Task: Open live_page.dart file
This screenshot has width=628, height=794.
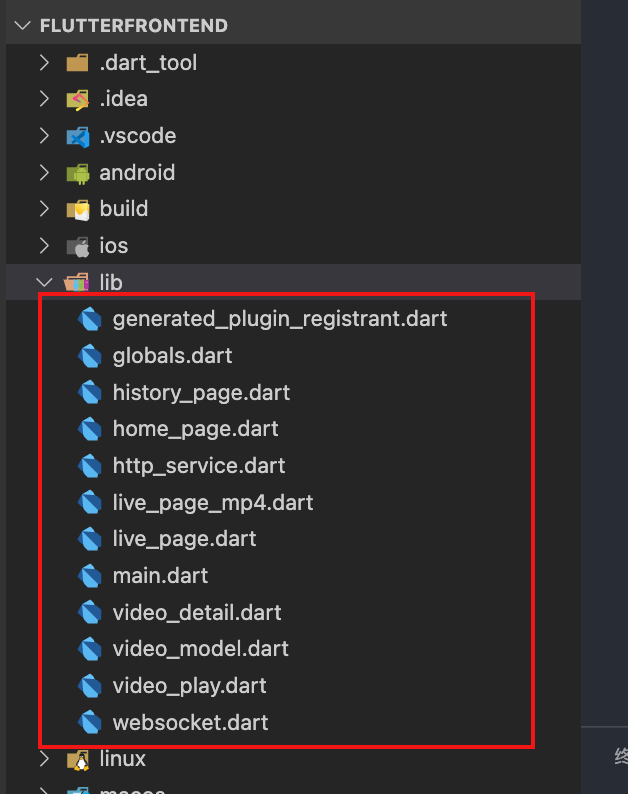Action: coord(184,539)
